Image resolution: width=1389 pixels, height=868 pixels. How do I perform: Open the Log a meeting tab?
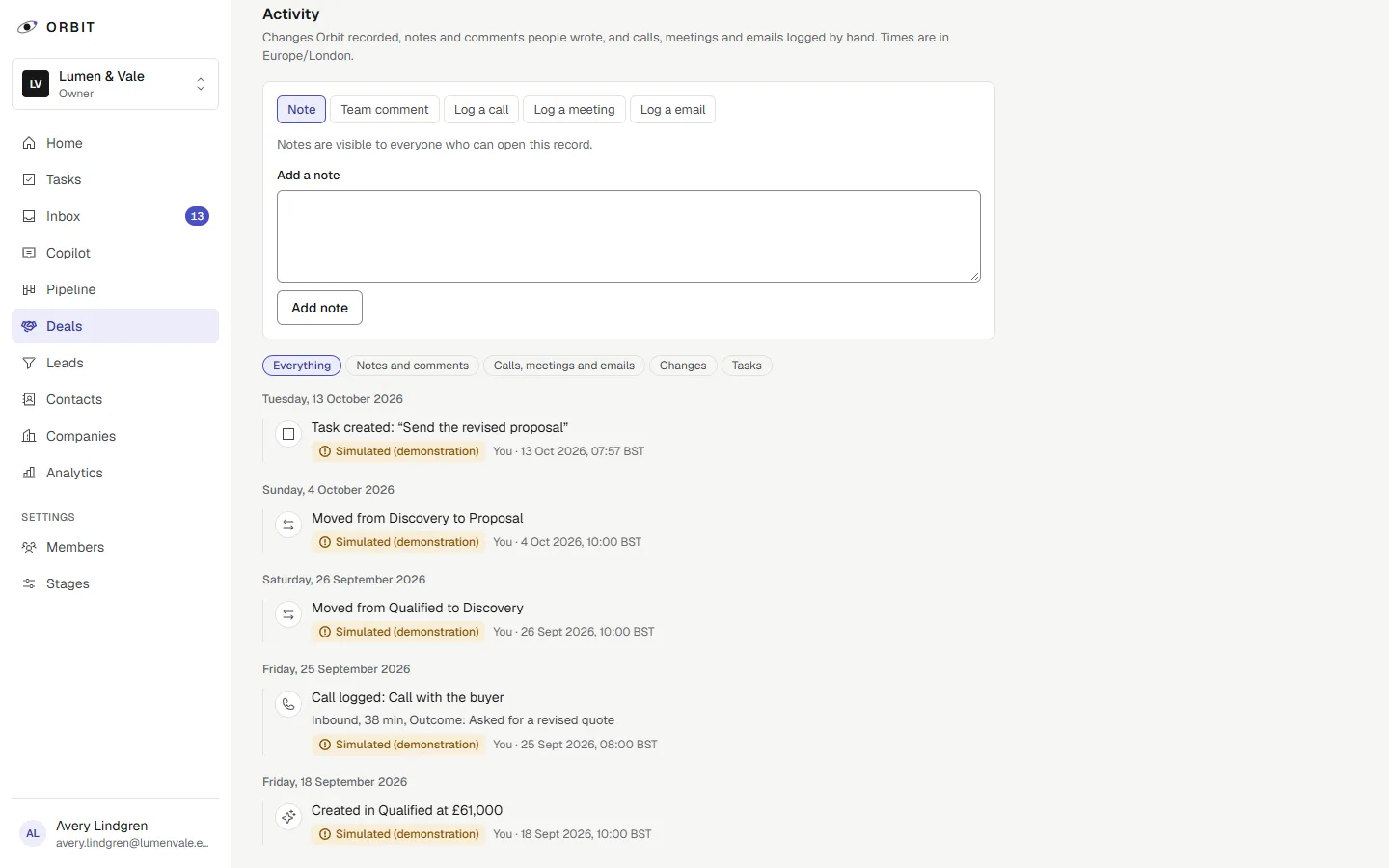click(x=574, y=110)
